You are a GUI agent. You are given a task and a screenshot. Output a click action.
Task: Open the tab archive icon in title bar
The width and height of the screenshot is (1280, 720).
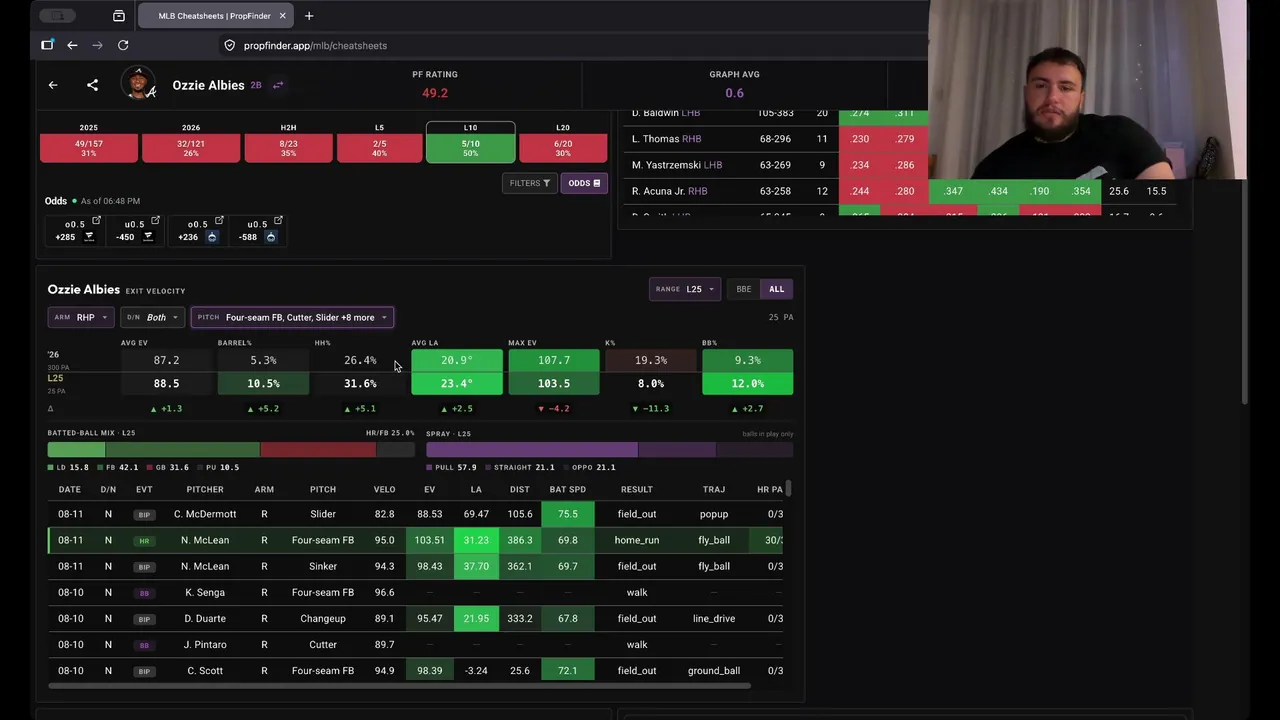(119, 16)
